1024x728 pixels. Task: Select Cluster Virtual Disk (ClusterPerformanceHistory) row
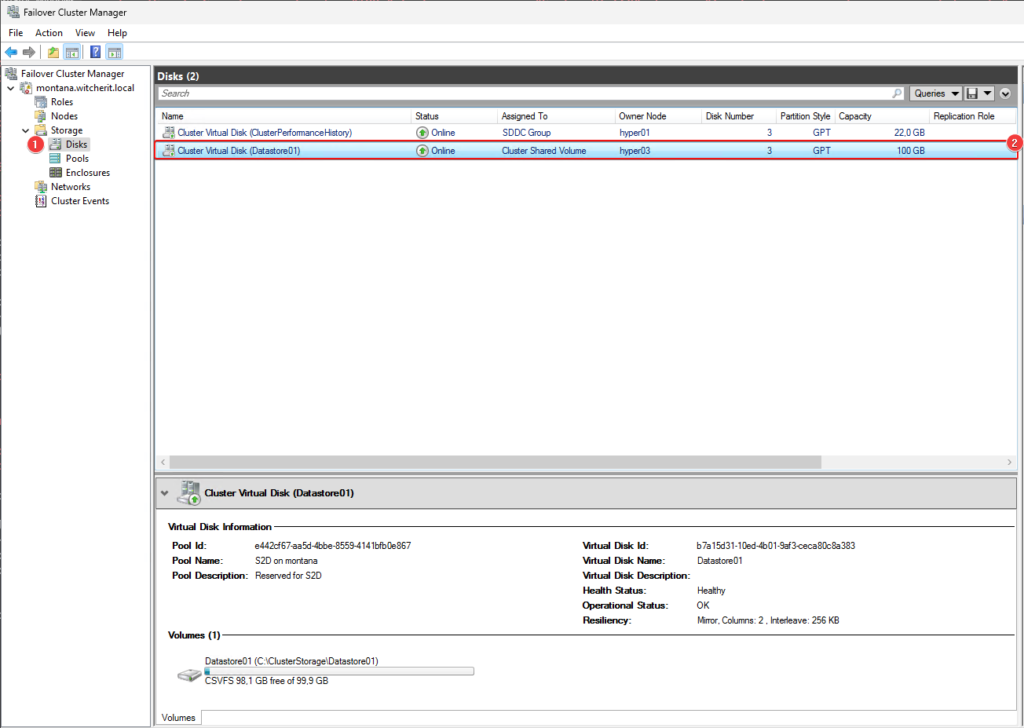coord(264,132)
